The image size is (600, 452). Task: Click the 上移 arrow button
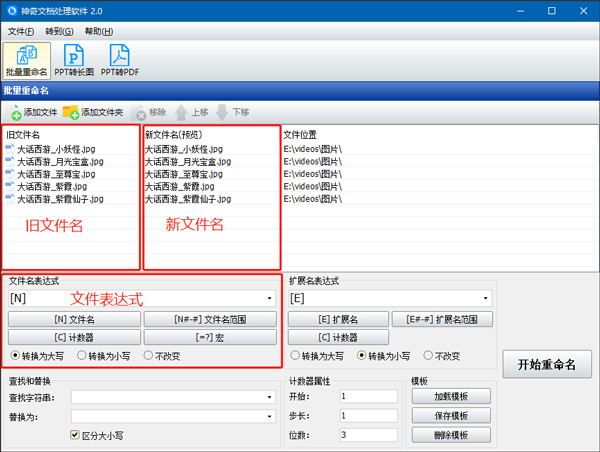pos(191,112)
